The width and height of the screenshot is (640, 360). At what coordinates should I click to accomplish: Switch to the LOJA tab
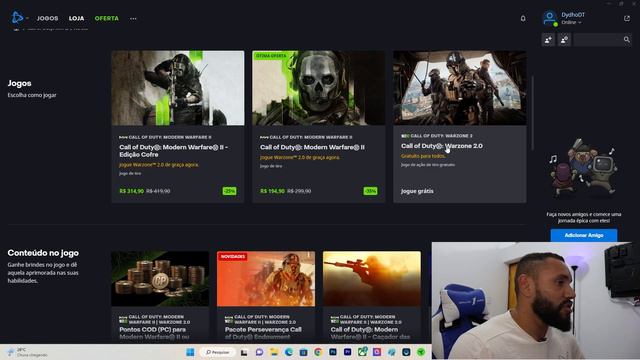pos(76,18)
